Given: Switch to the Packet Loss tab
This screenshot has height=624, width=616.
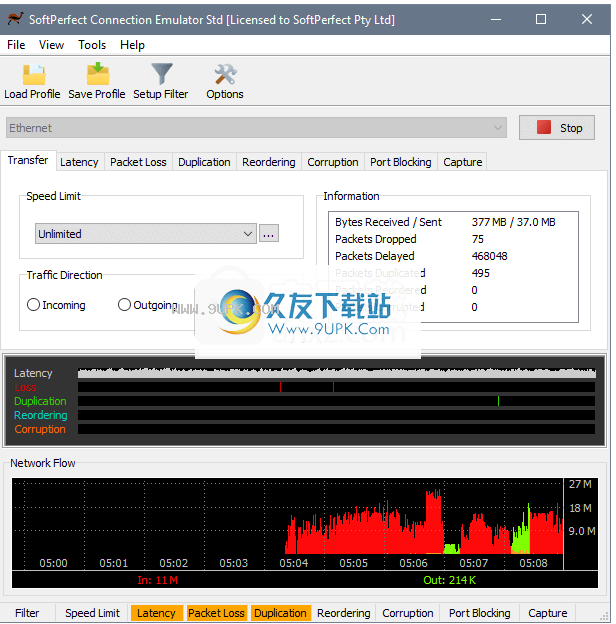Looking at the screenshot, I should coord(138,162).
